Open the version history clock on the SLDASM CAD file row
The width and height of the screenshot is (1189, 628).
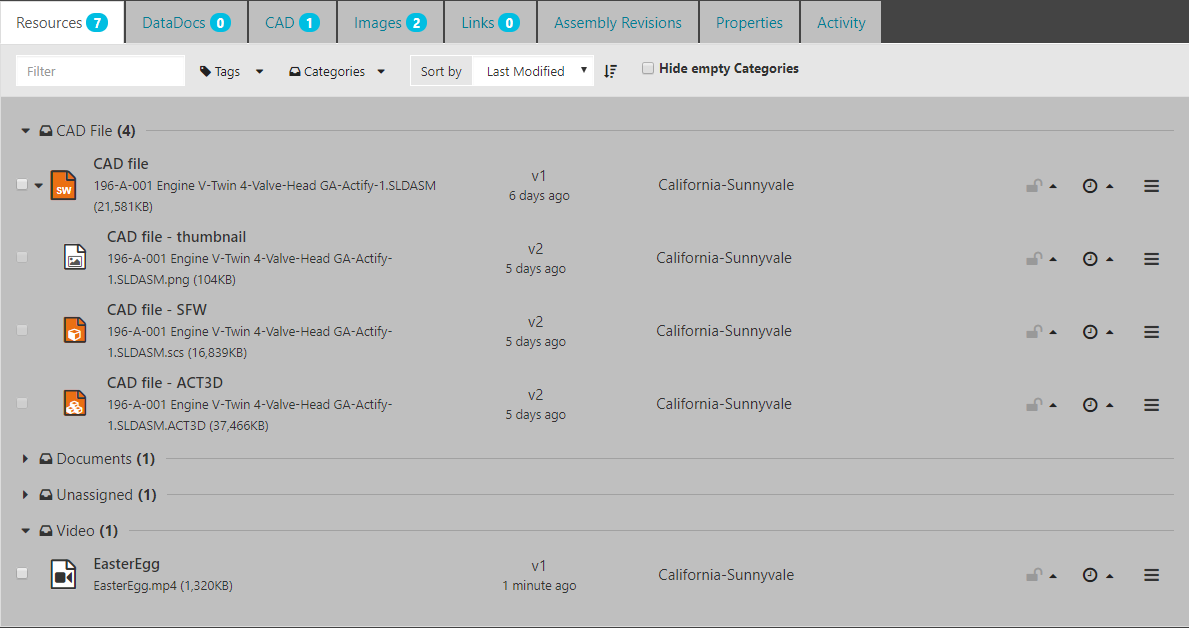coord(1090,186)
